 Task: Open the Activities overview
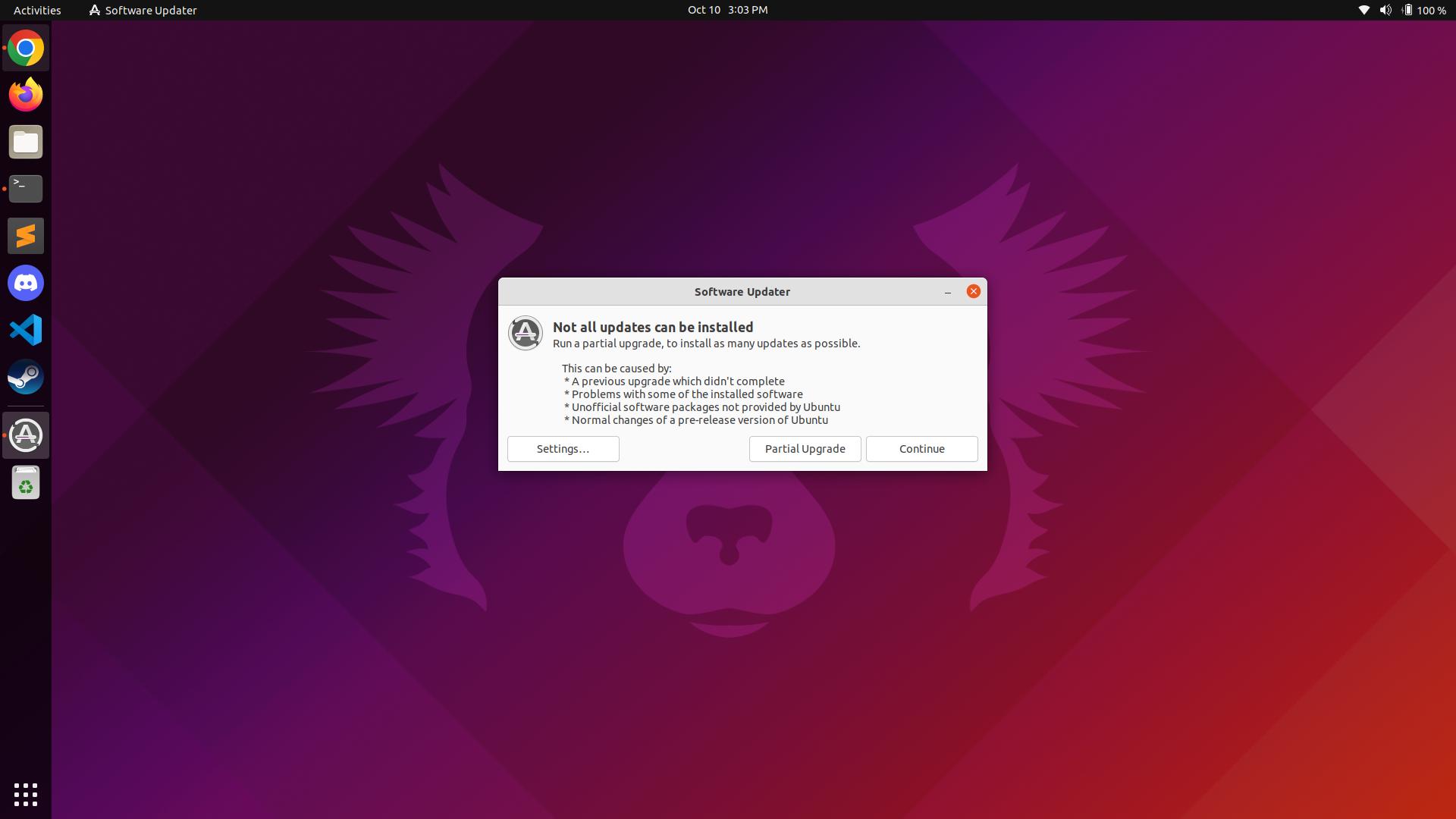tap(36, 10)
